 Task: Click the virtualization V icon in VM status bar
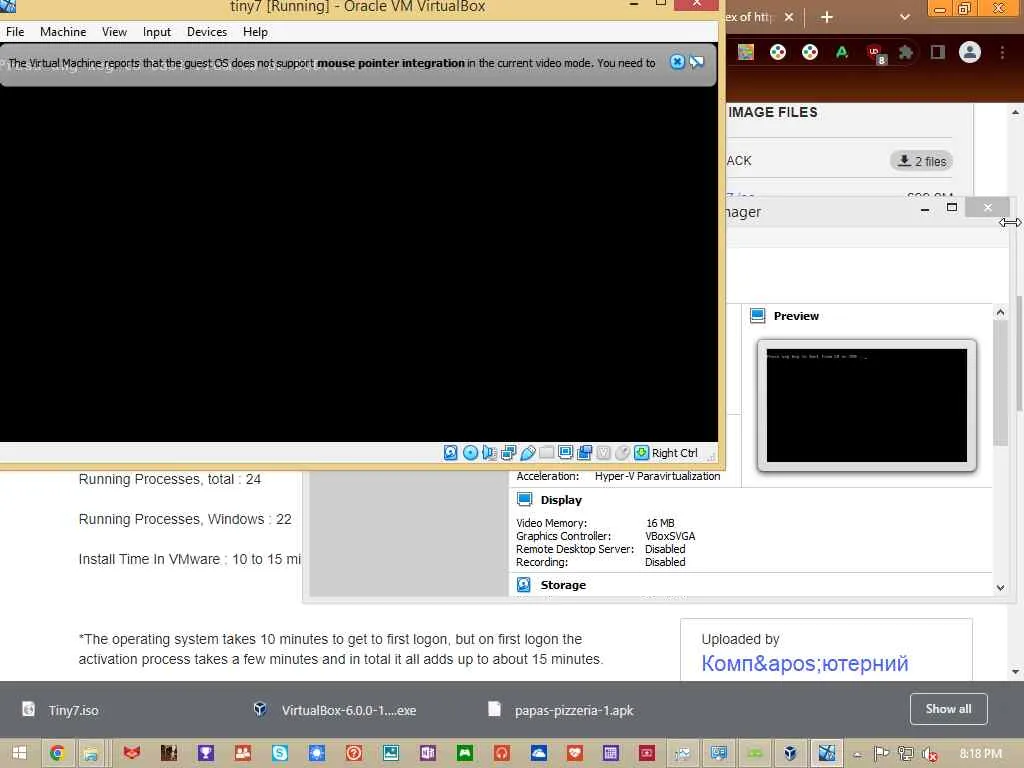pyautogui.click(x=603, y=453)
